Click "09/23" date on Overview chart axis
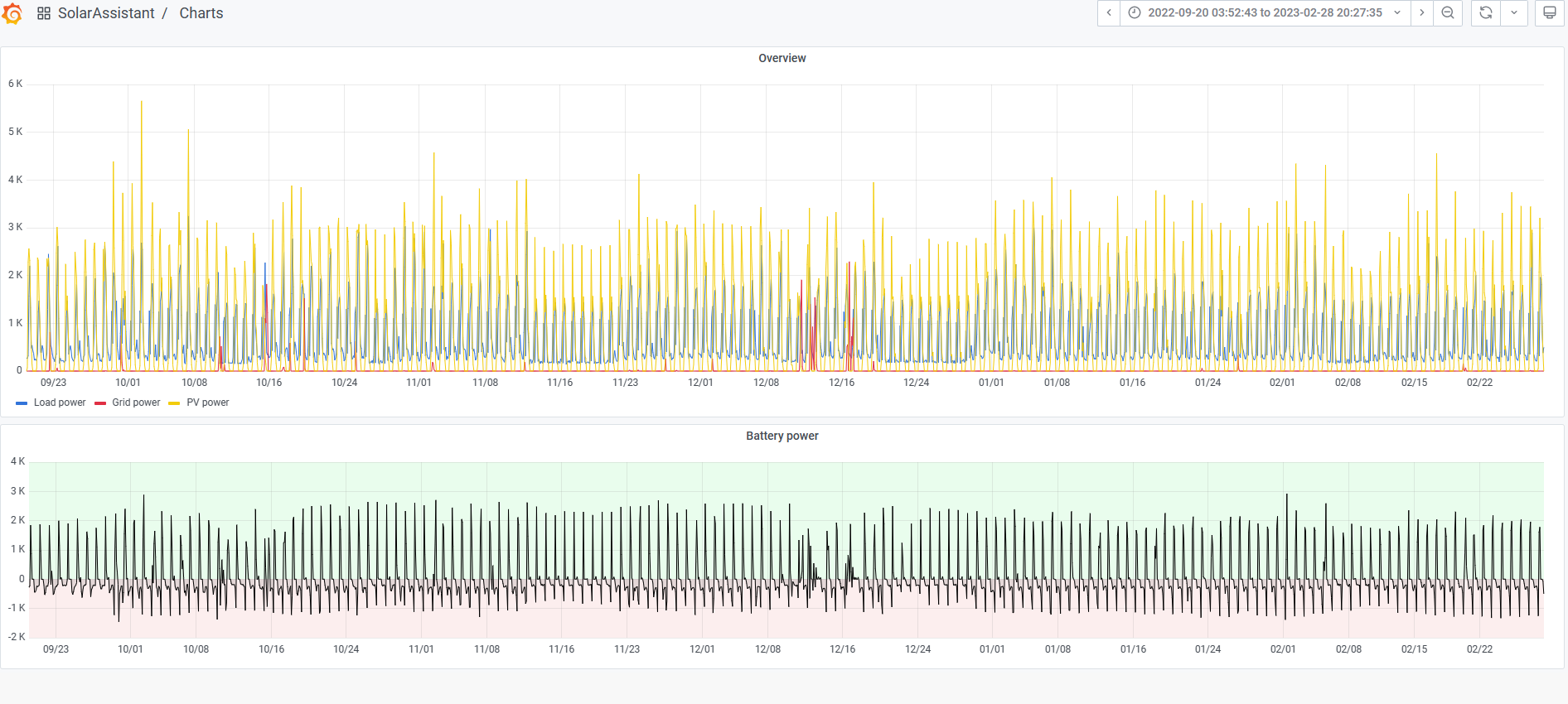This screenshot has width=1568, height=704. (54, 383)
